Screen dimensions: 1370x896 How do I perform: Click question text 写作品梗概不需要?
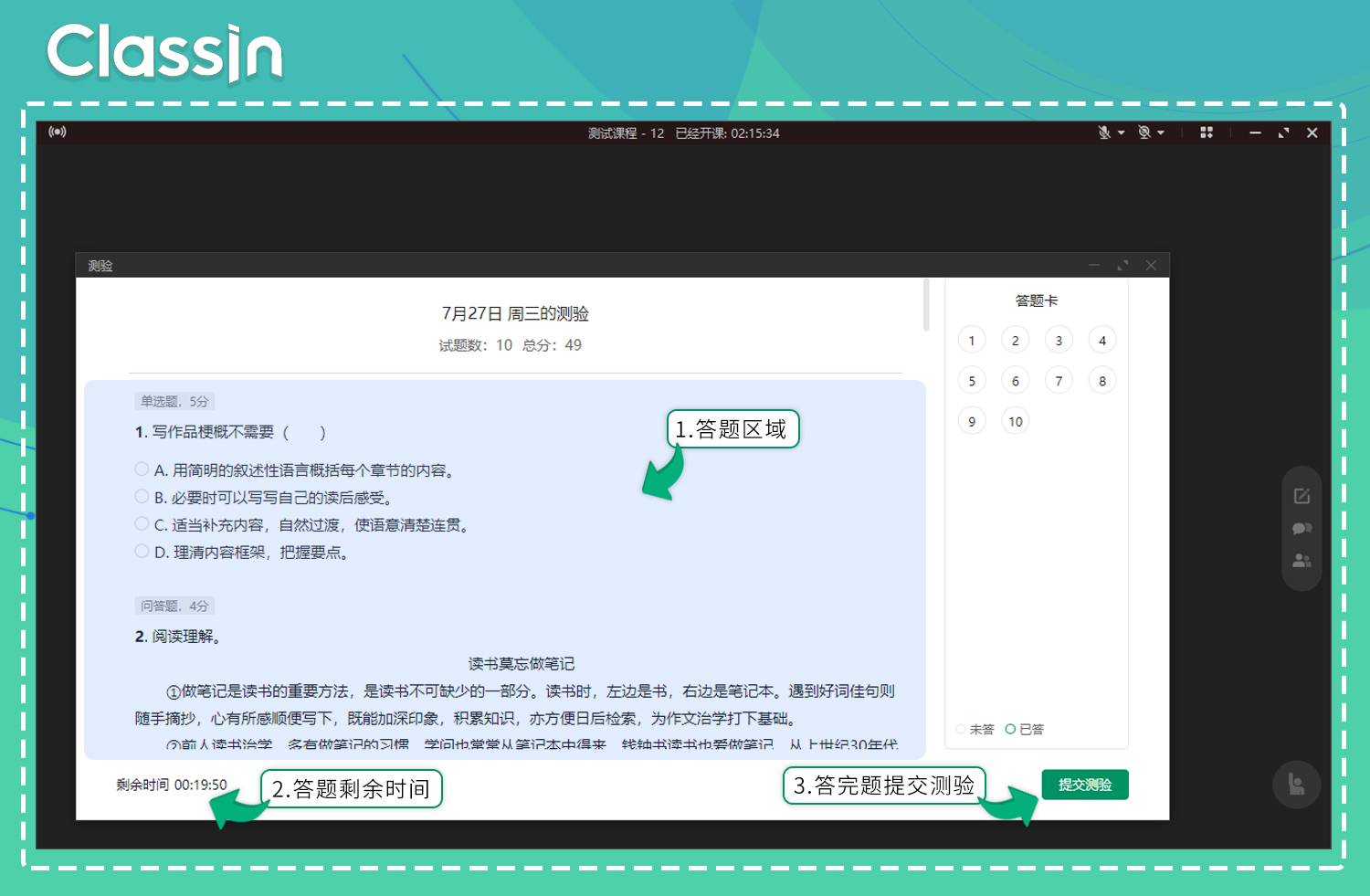coord(213,432)
